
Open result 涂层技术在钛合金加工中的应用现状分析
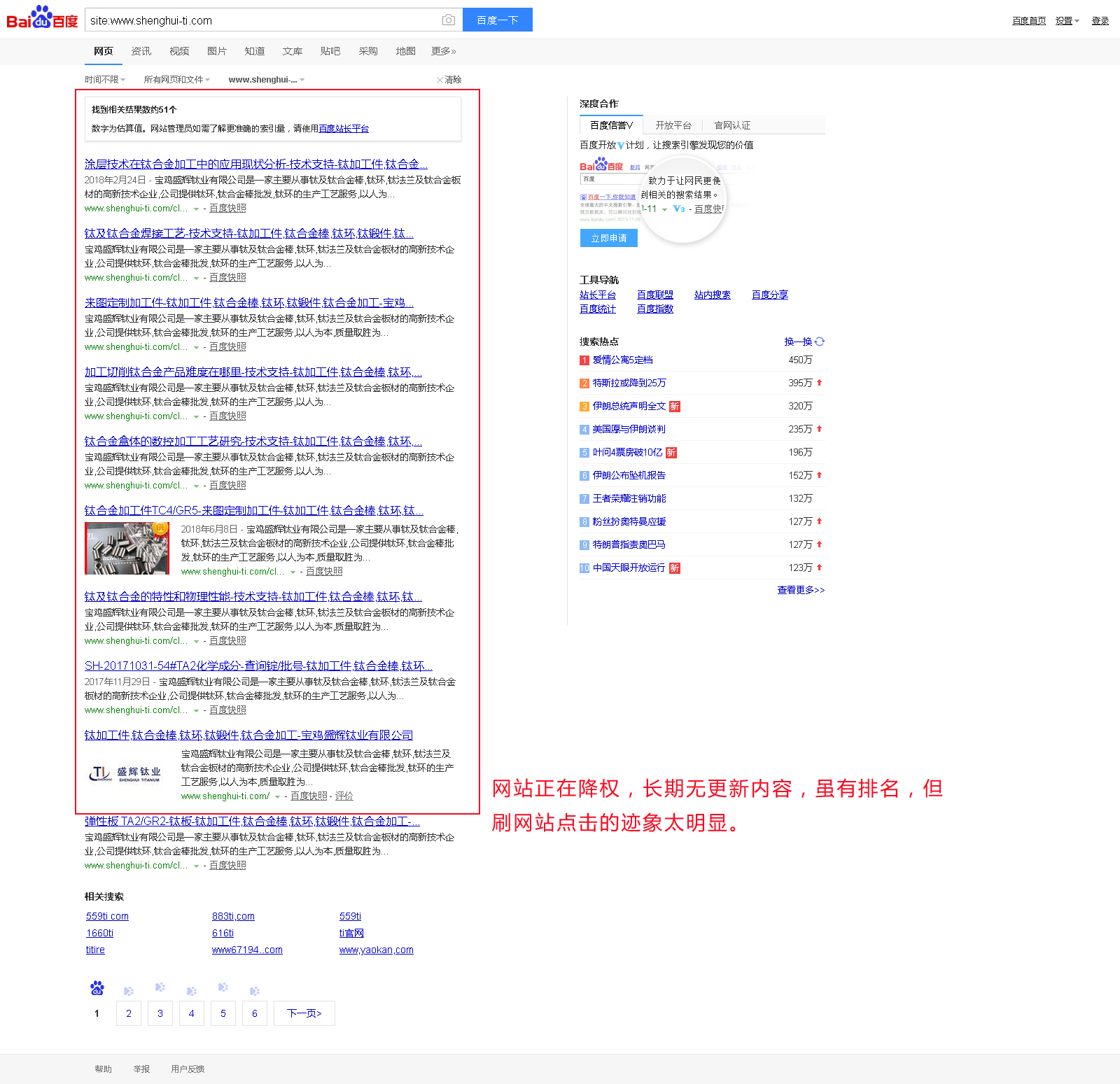(256, 164)
